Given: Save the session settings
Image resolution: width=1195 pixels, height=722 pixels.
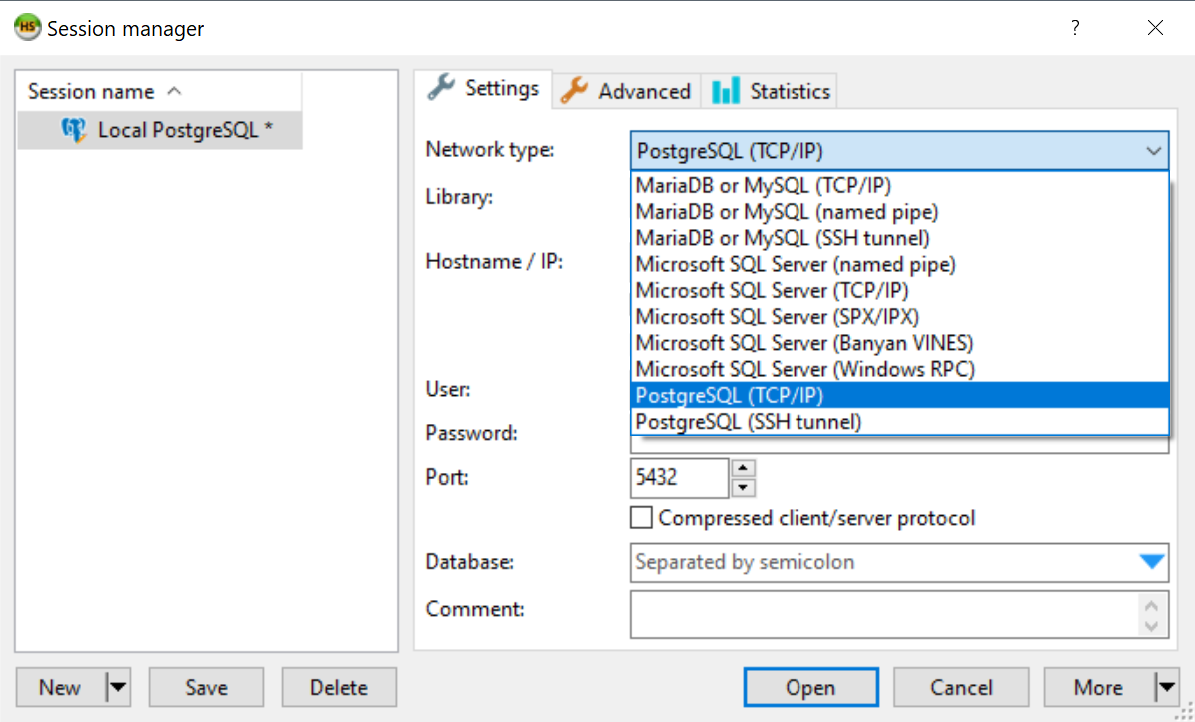Looking at the screenshot, I should point(207,688).
